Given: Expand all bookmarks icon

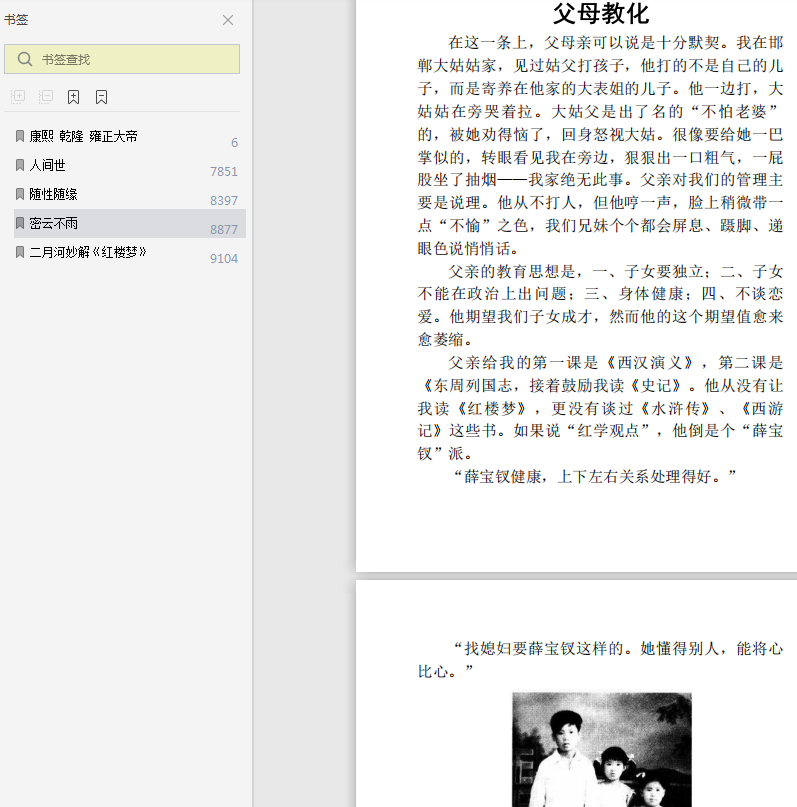Looking at the screenshot, I should coord(18,97).
